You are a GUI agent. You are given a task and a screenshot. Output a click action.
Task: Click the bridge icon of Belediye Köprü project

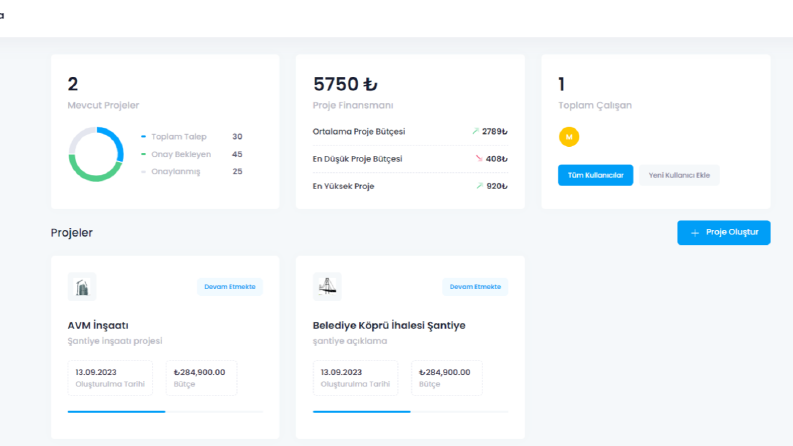[x=327, y=287]
